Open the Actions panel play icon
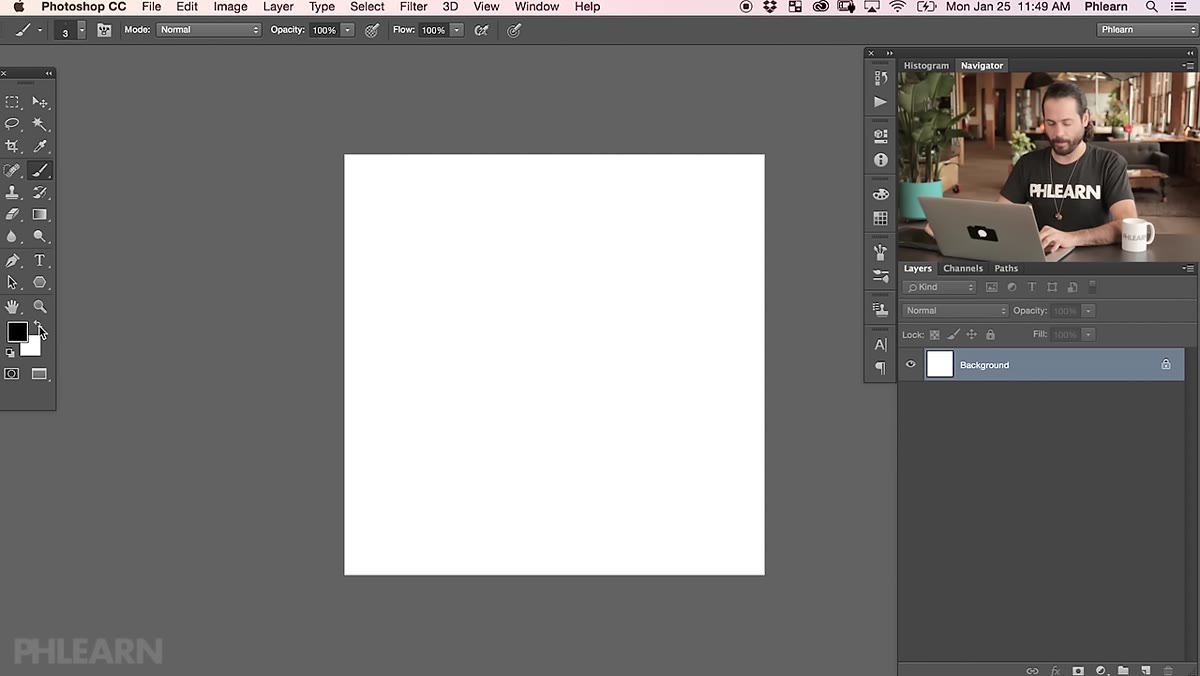The height and width of the screenshot is (676, 1200). [x=880, y=102]
